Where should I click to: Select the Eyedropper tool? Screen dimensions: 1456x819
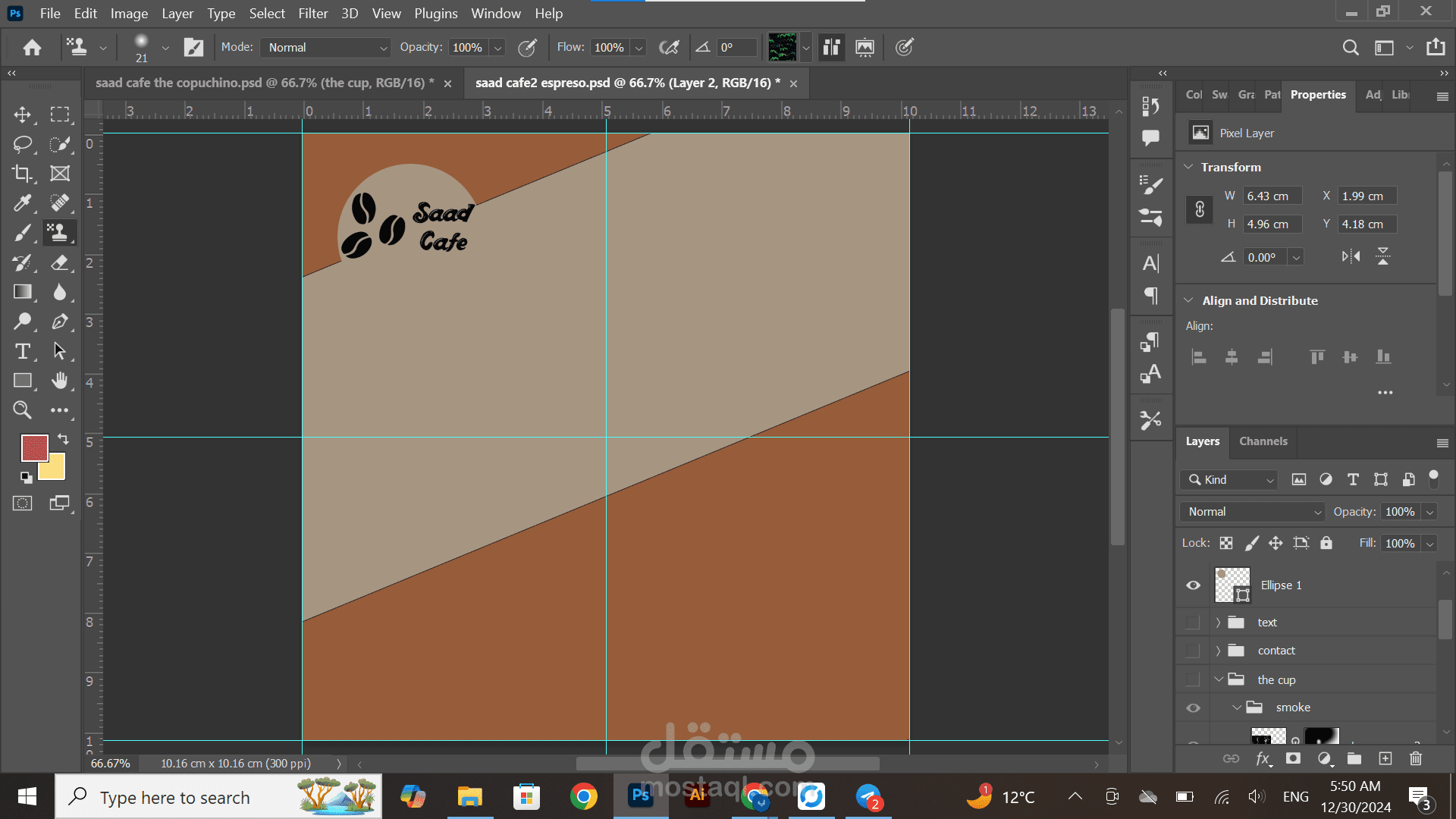pyautogui.click(x=22, y=203)
